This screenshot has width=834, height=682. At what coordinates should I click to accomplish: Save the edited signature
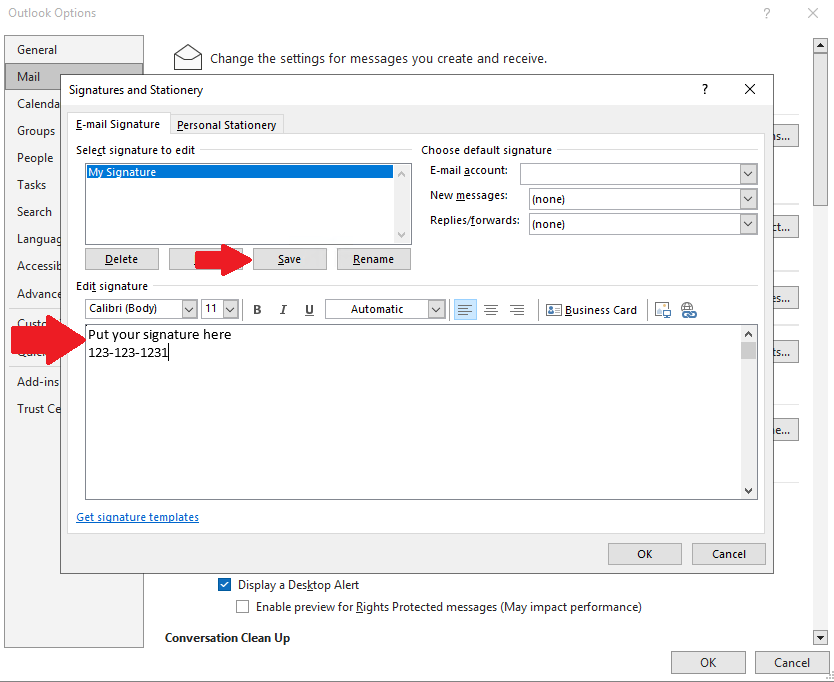(290, 259)
